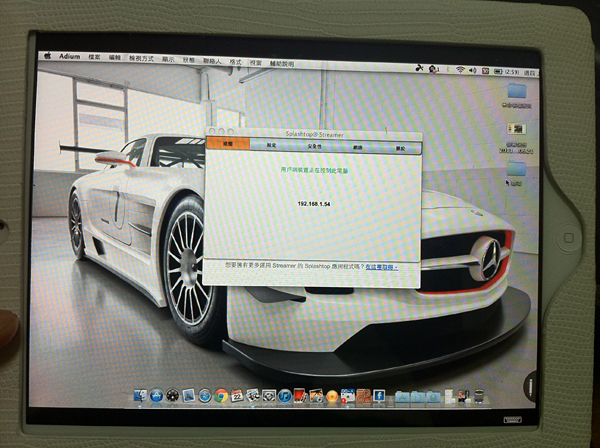Click the green status message in Splashtop Streamer

pyautogui.click(x=314, y=170)
